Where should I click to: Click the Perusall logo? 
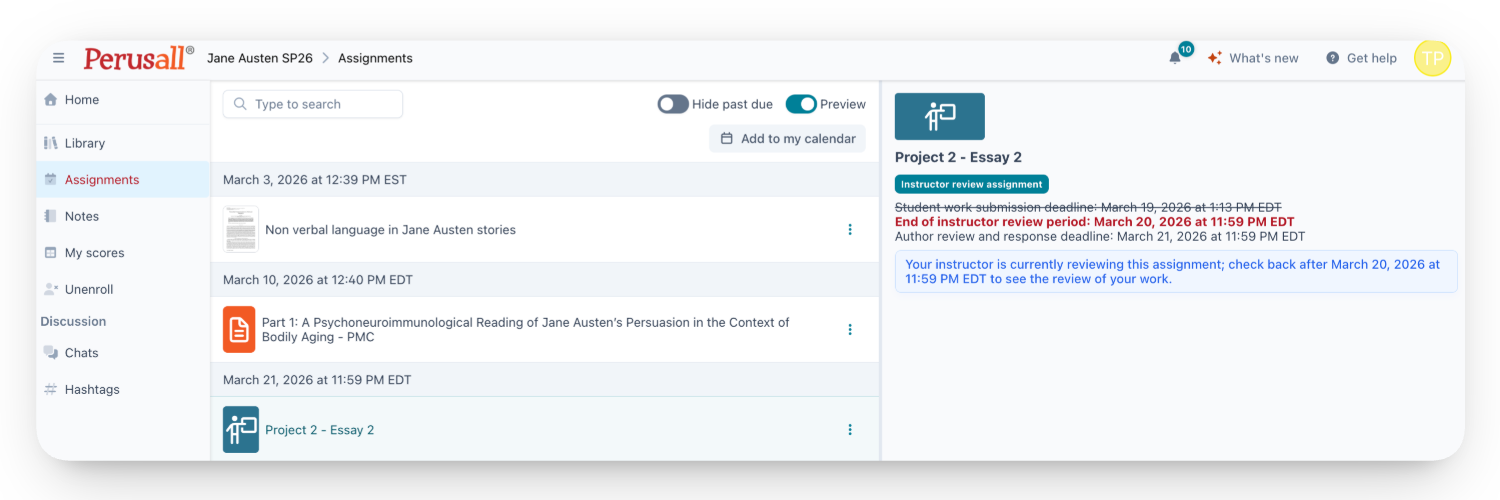(x=139, y=58)
